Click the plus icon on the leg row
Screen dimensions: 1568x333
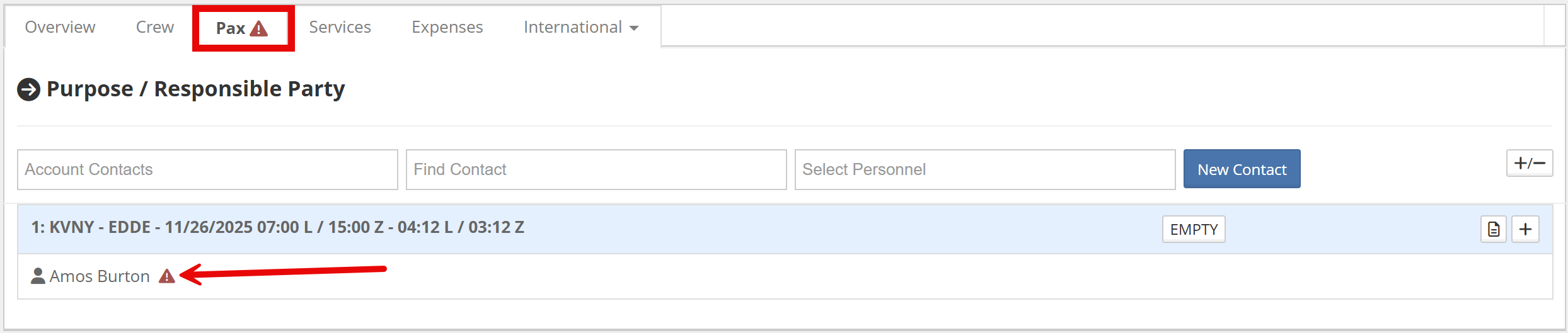point(1525,229)
